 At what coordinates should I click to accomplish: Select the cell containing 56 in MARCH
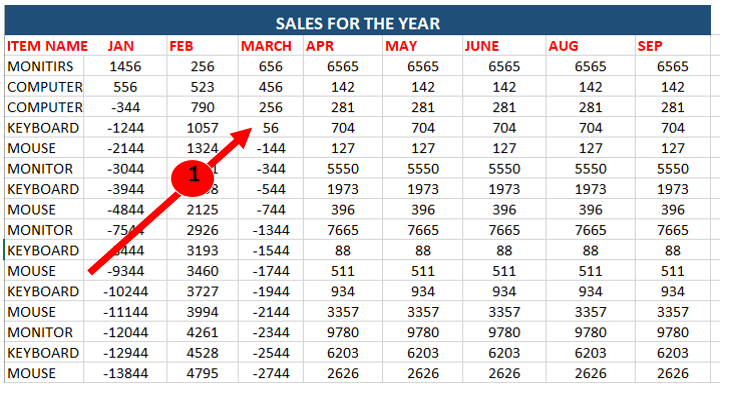(x=271, y=128)
